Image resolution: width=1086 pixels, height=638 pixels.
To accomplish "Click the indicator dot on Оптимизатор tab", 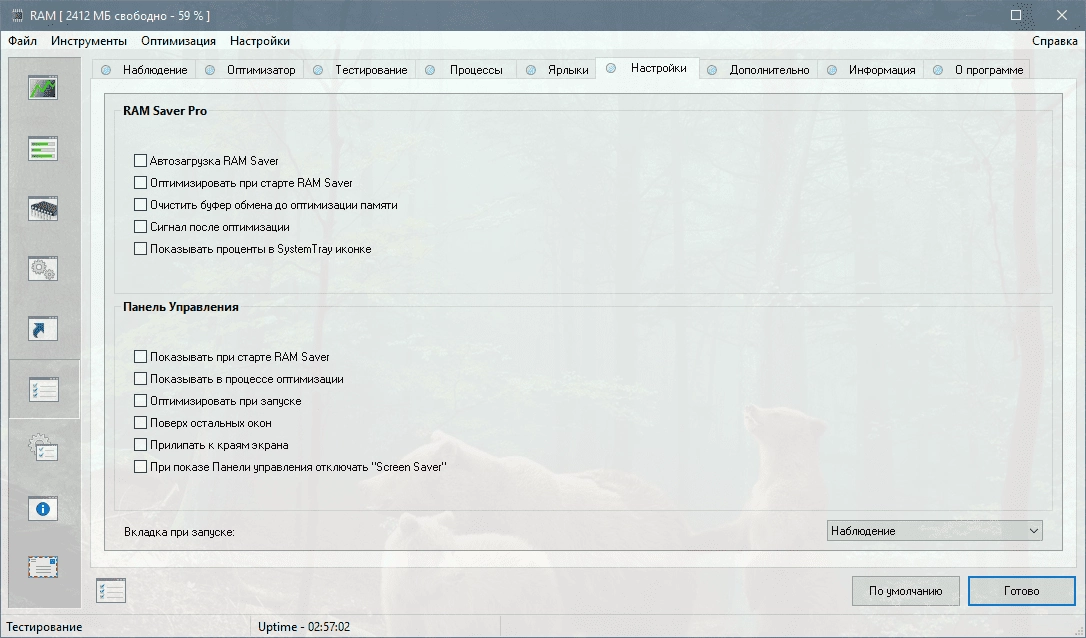I will tap(210, 69).
